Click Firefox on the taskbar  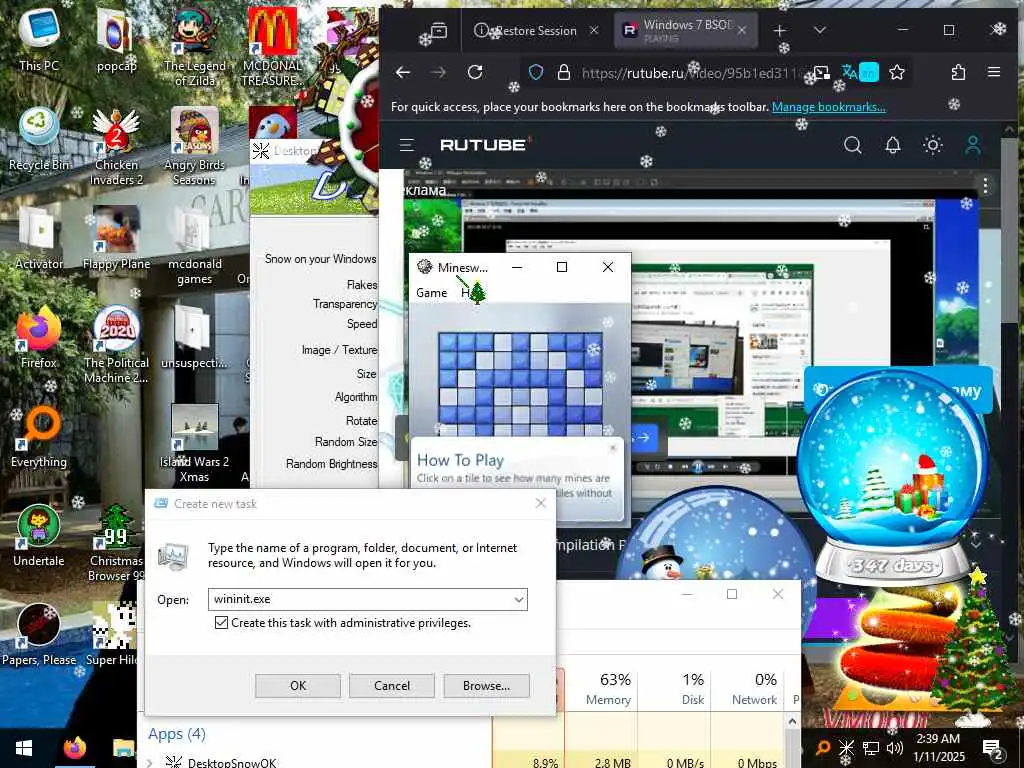[74, 748]
